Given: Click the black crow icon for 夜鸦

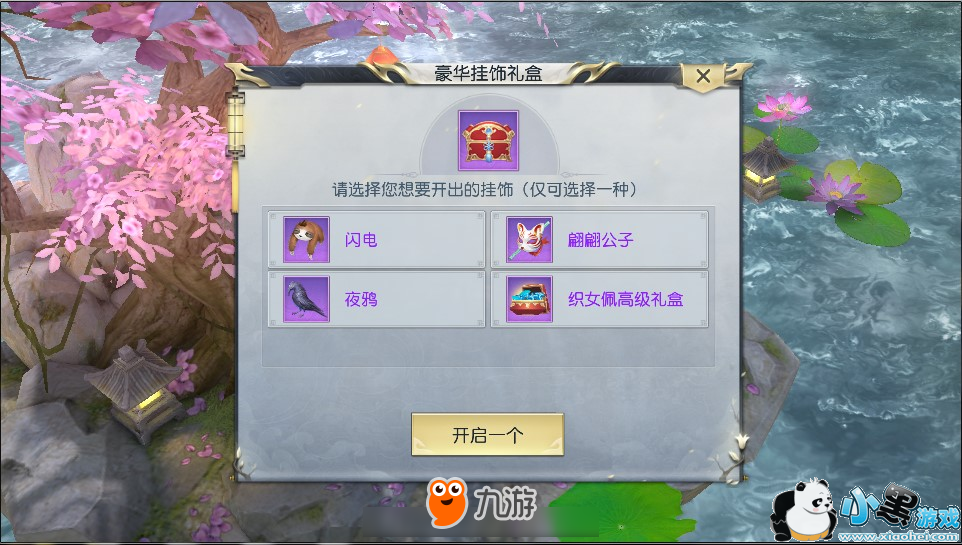Looking at the screenshot, I should pos(306,299).
